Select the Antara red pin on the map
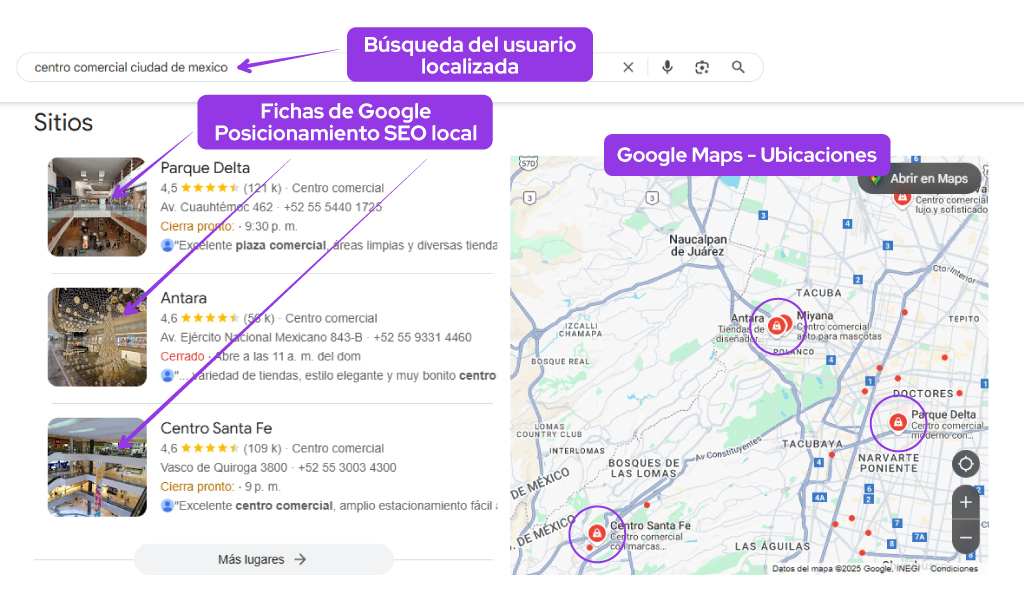The height and width of the screenshot is (600, 1024). (776, 324)
